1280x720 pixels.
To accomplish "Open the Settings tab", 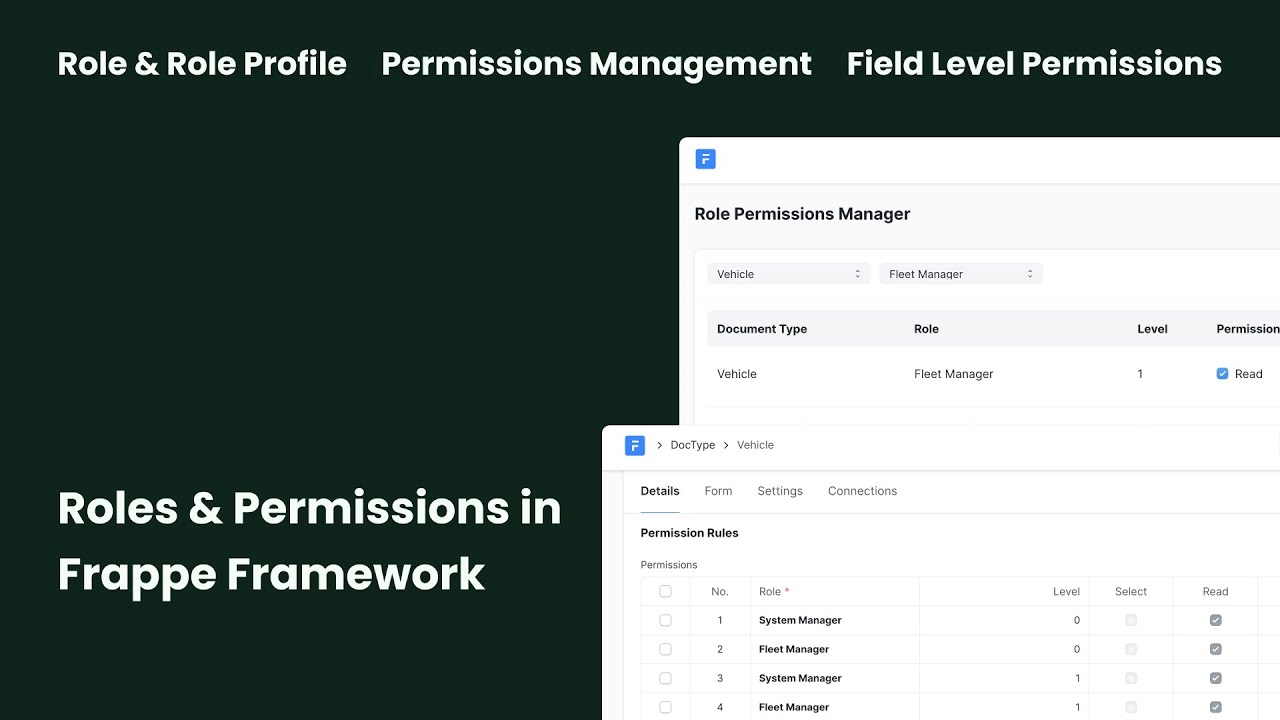I will click(x=780, y=491).
